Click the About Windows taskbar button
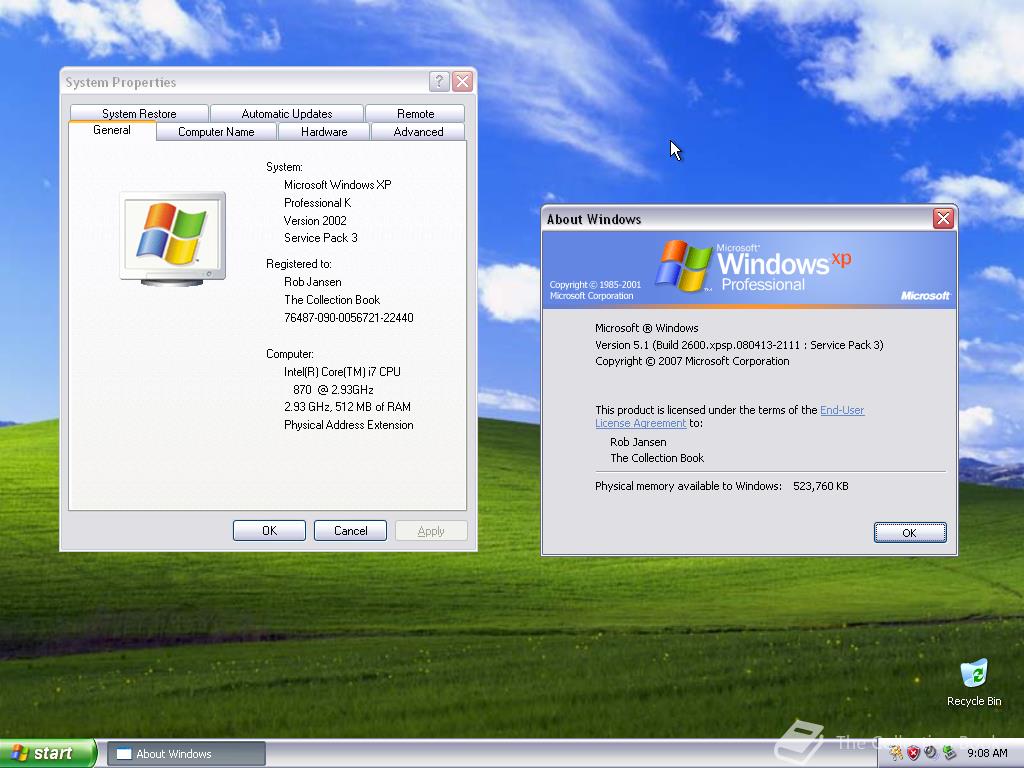The image size is (1024, 768). point(186,754)
